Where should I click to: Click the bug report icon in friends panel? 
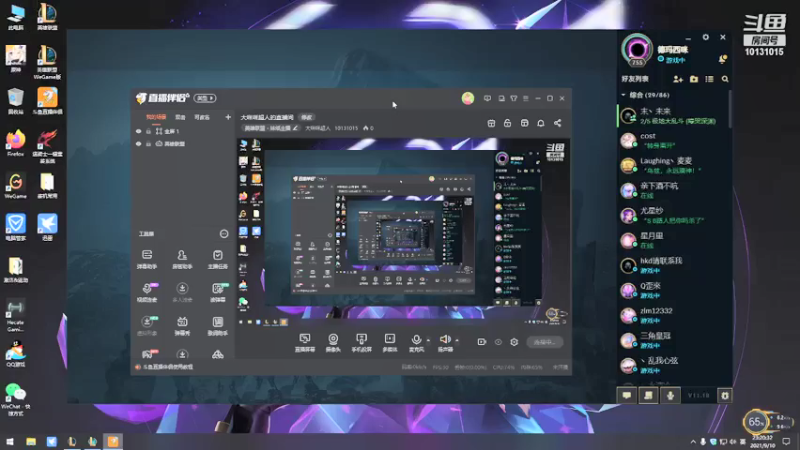724,395
